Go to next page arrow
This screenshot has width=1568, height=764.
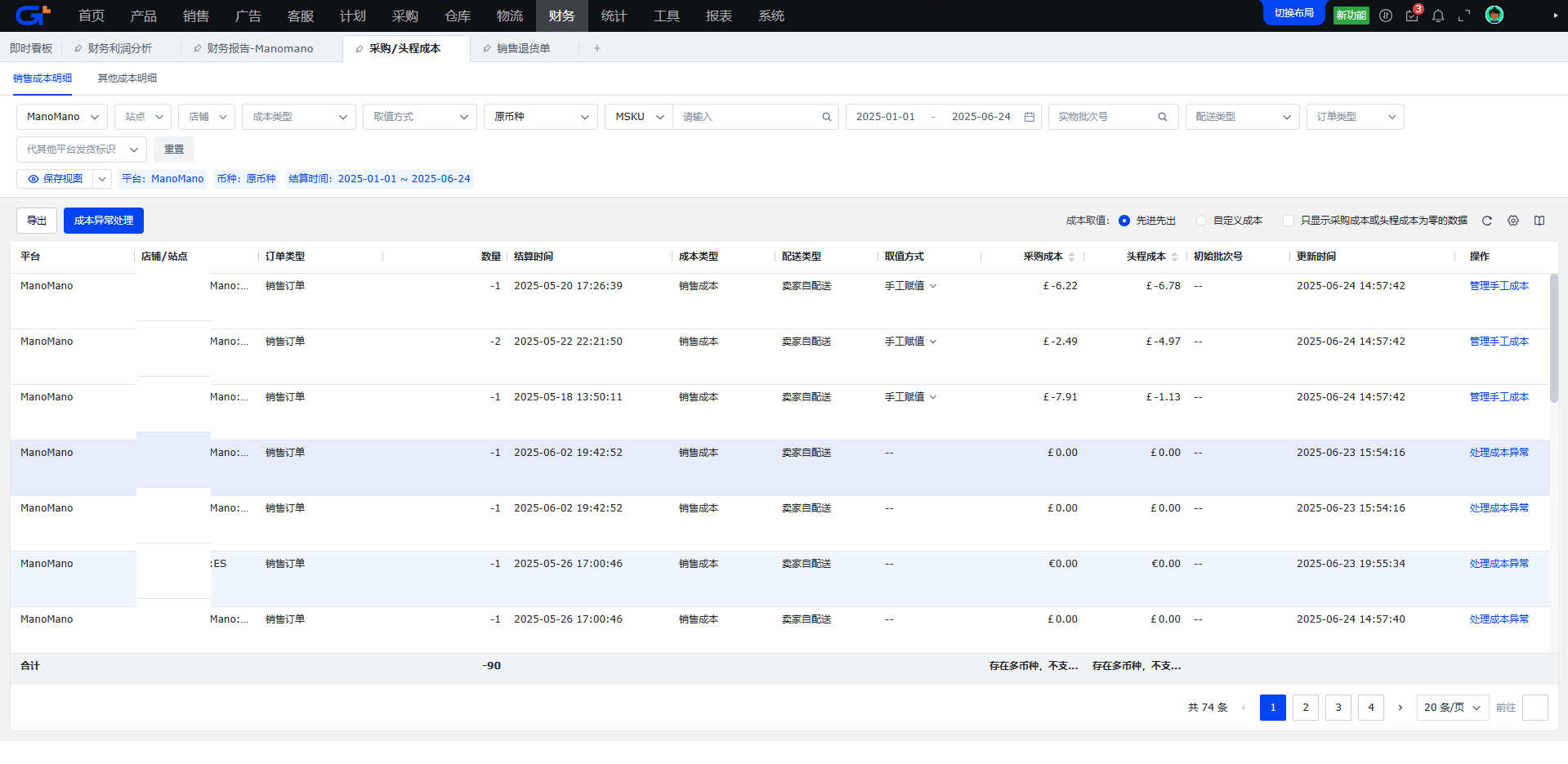tap(1400, 708)
